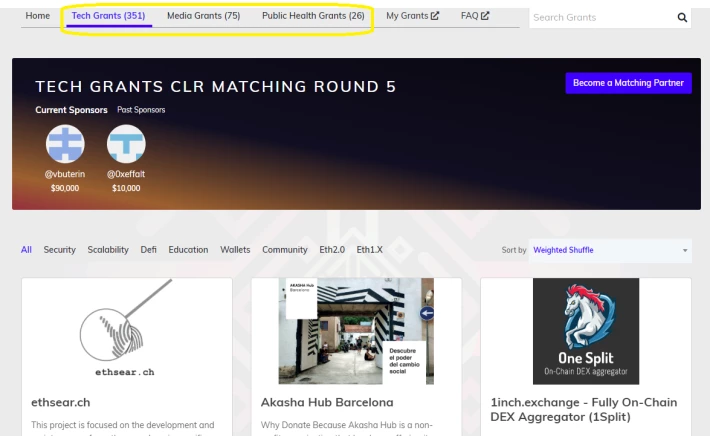Image resolution: width=710 pixels, height=436 pixels.
Task: Filter grants by Defi
Action: click(149, 250)
